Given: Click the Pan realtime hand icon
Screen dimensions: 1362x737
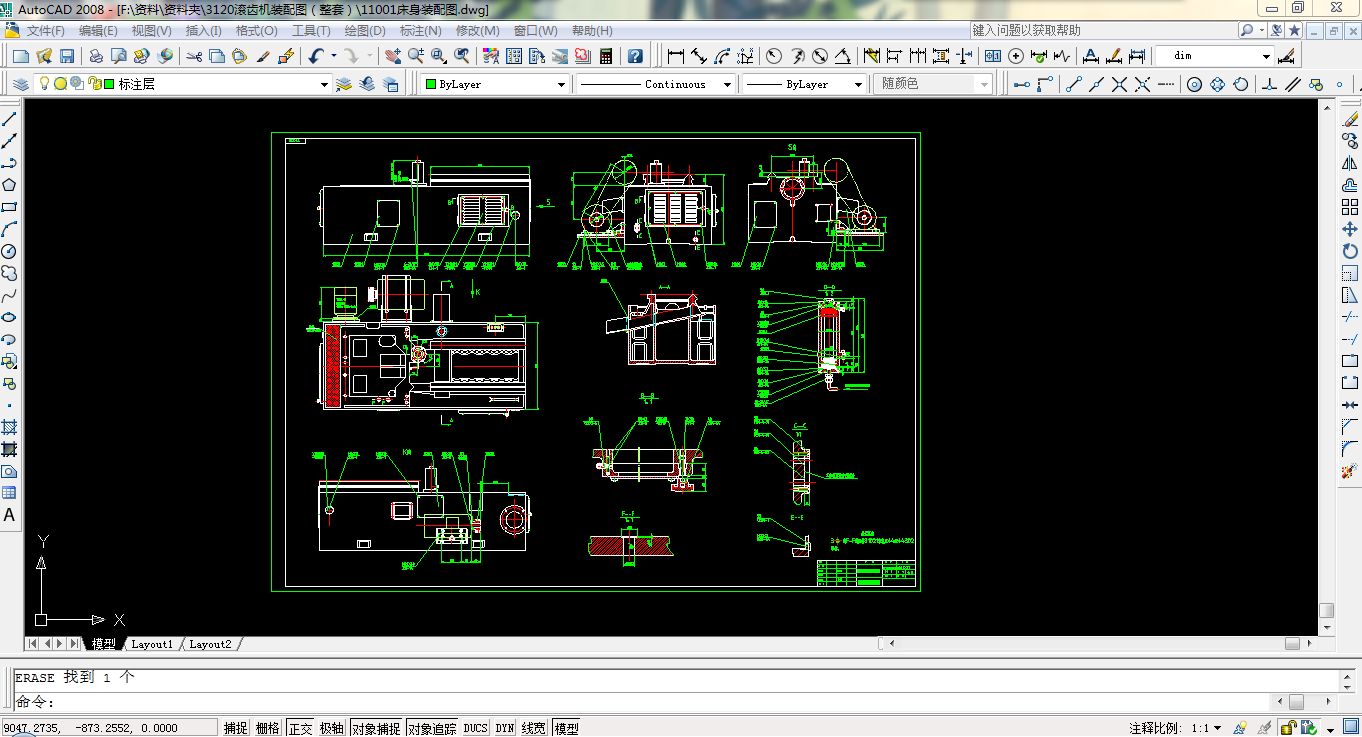Looking at the screenshot, I should pos(393,56).
